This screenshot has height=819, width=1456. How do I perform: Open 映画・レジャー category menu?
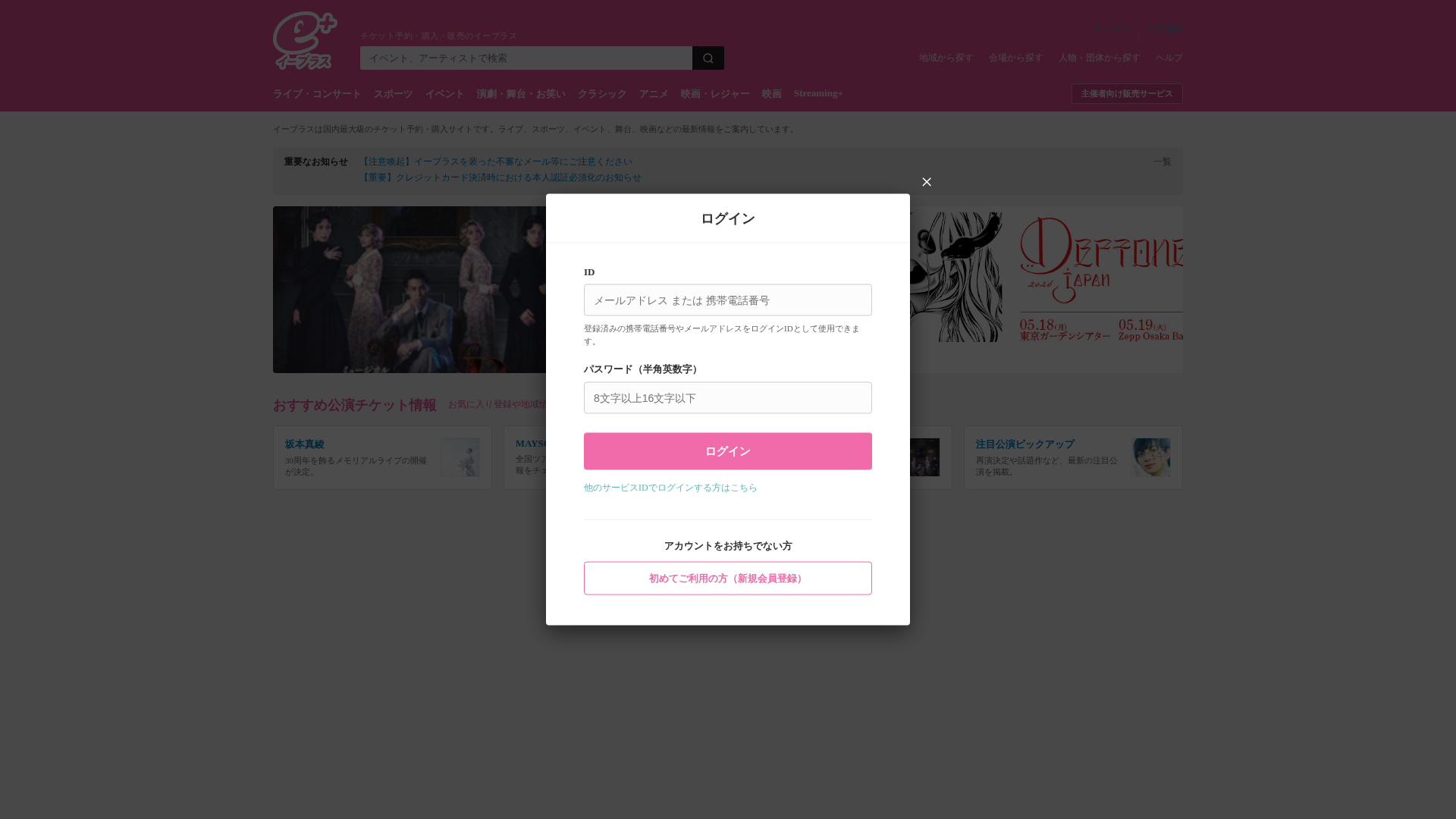(x=715, y=94)
